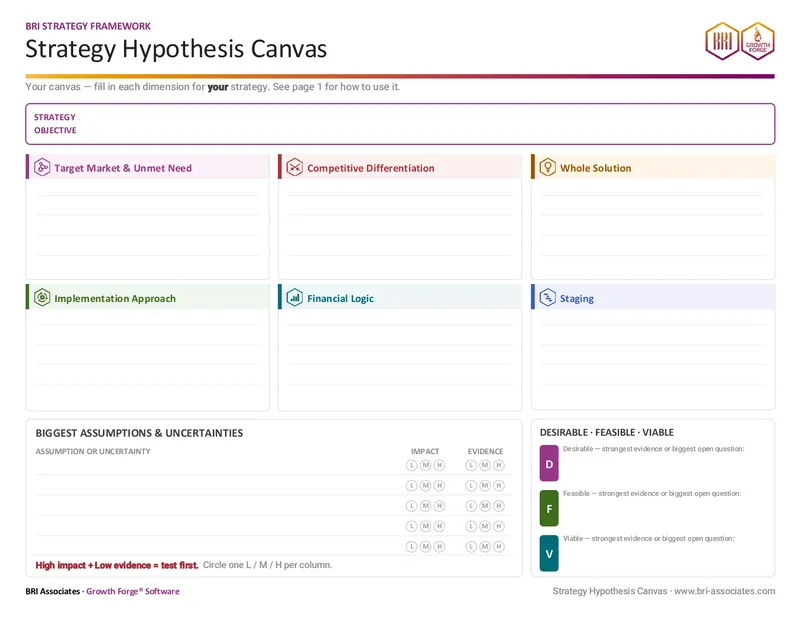Click the Implementation Approach gear icon

coord(42,298)
